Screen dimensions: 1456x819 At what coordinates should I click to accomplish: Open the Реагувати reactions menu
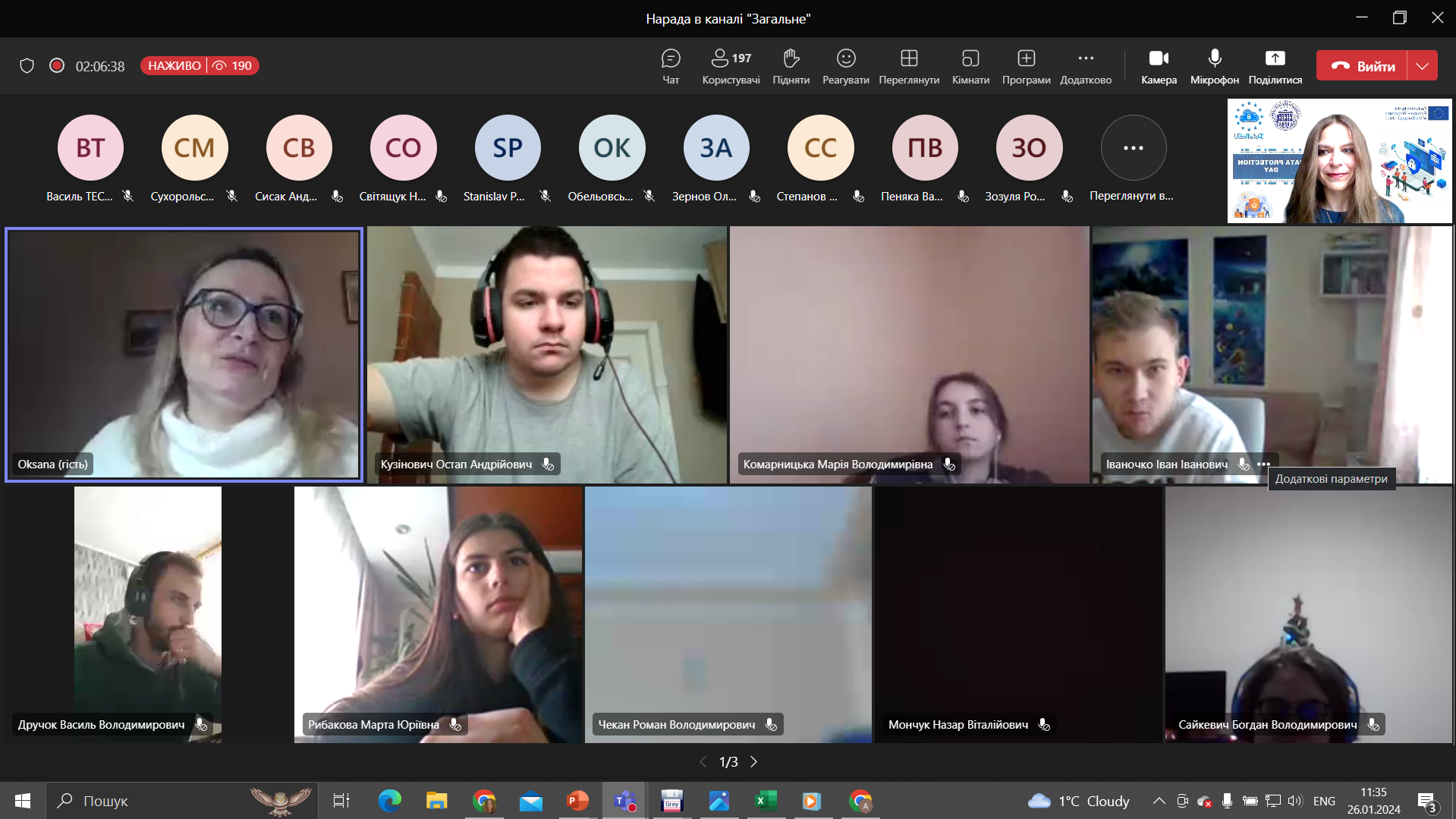coord(845,66)
